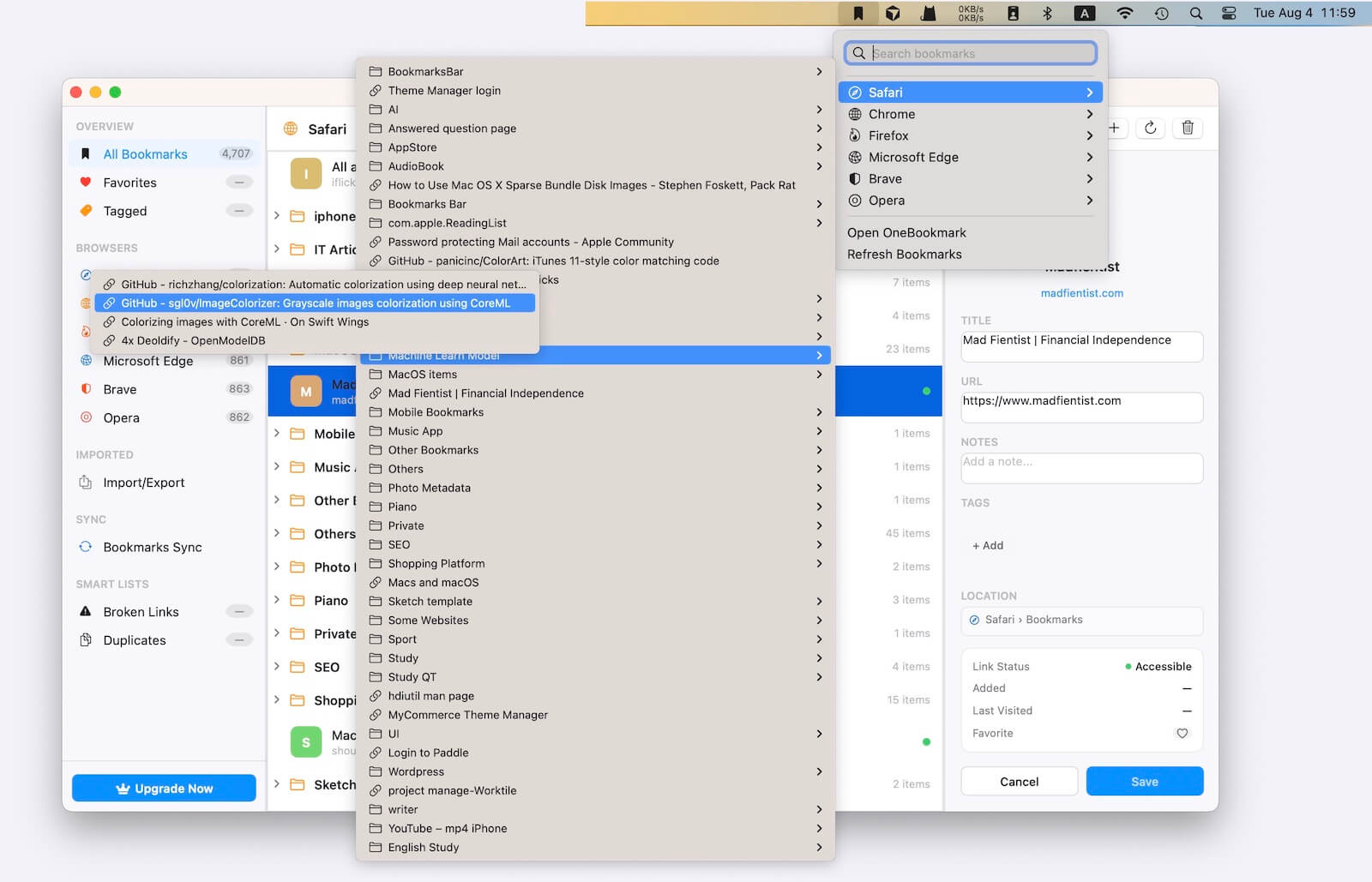
Task: Show Duplicates smart list
Action: point(163,640)
